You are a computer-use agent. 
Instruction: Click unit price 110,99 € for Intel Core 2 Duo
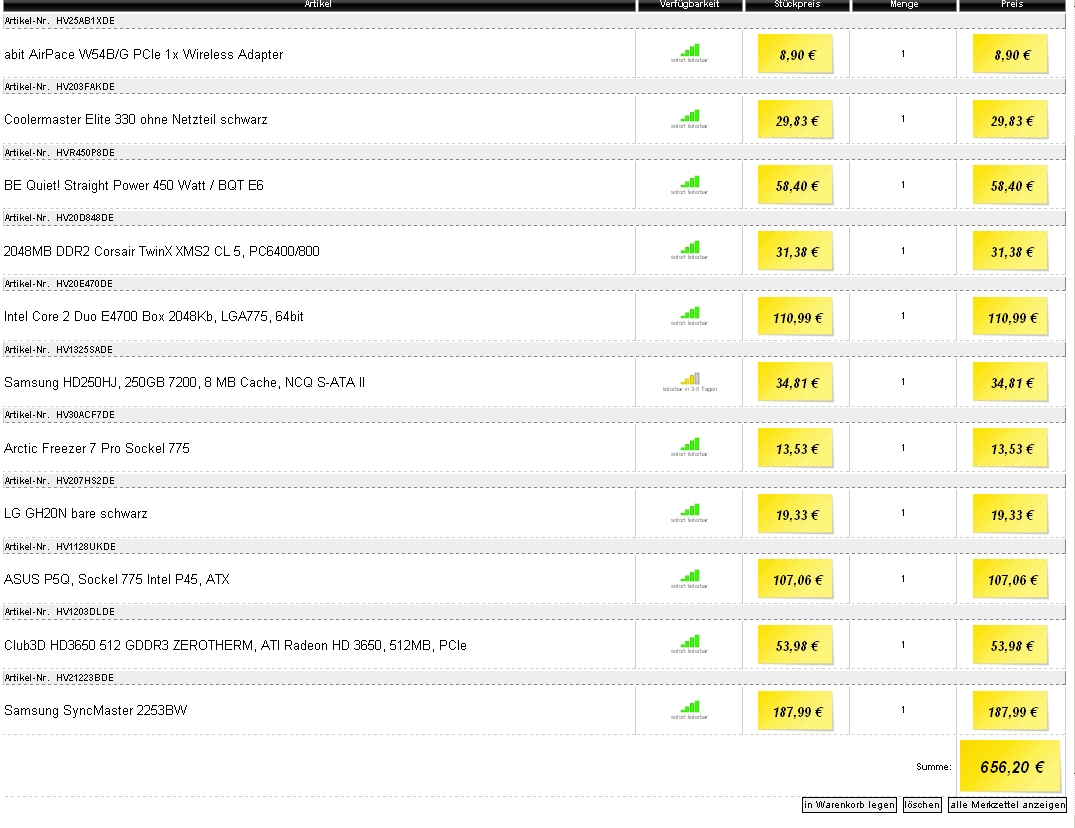(795, 317)
